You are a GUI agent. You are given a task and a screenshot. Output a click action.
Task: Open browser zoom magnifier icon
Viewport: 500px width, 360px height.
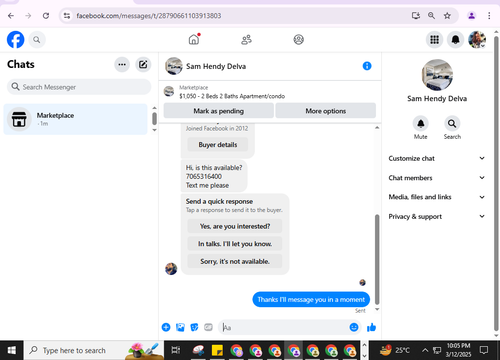(431, 16)
